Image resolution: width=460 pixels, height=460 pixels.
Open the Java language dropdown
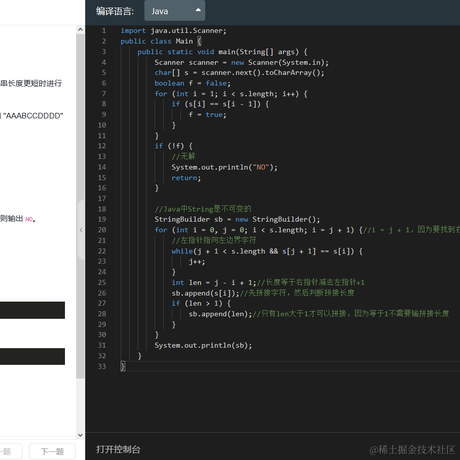[174, 11]
